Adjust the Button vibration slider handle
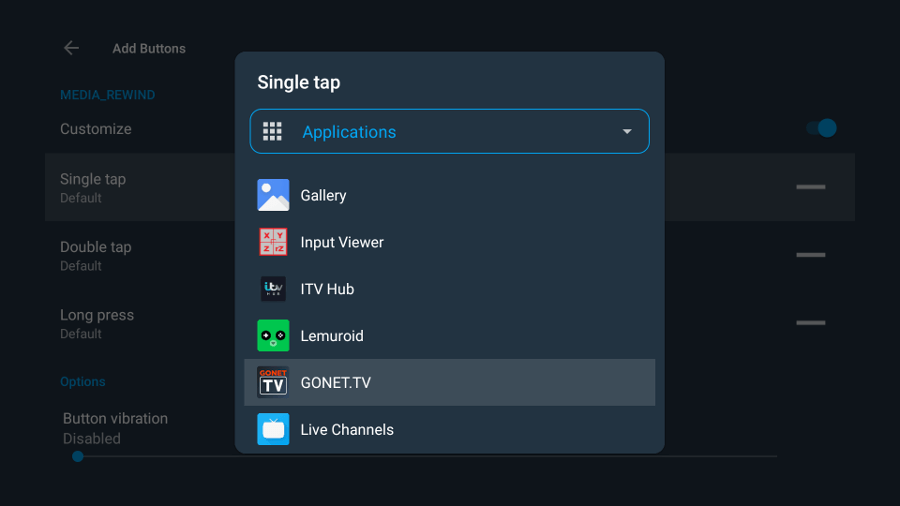 [78, 456]
